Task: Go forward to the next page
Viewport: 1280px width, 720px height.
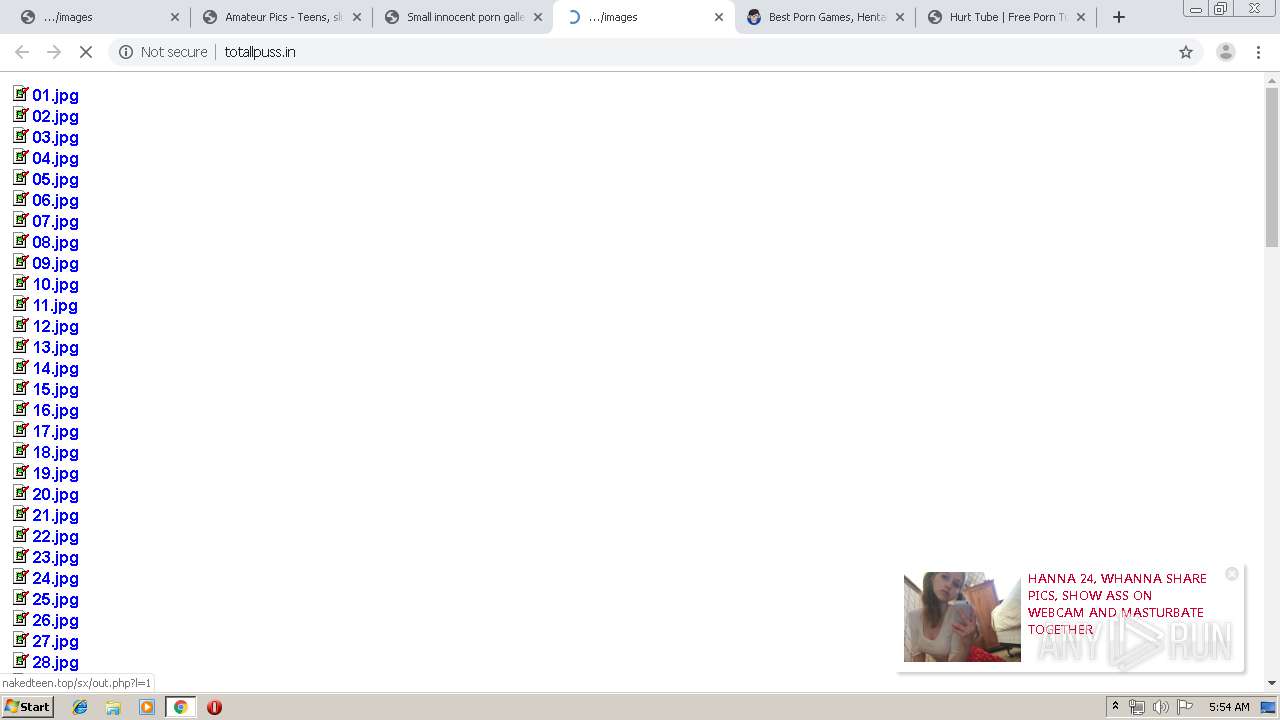Action: 54,52
